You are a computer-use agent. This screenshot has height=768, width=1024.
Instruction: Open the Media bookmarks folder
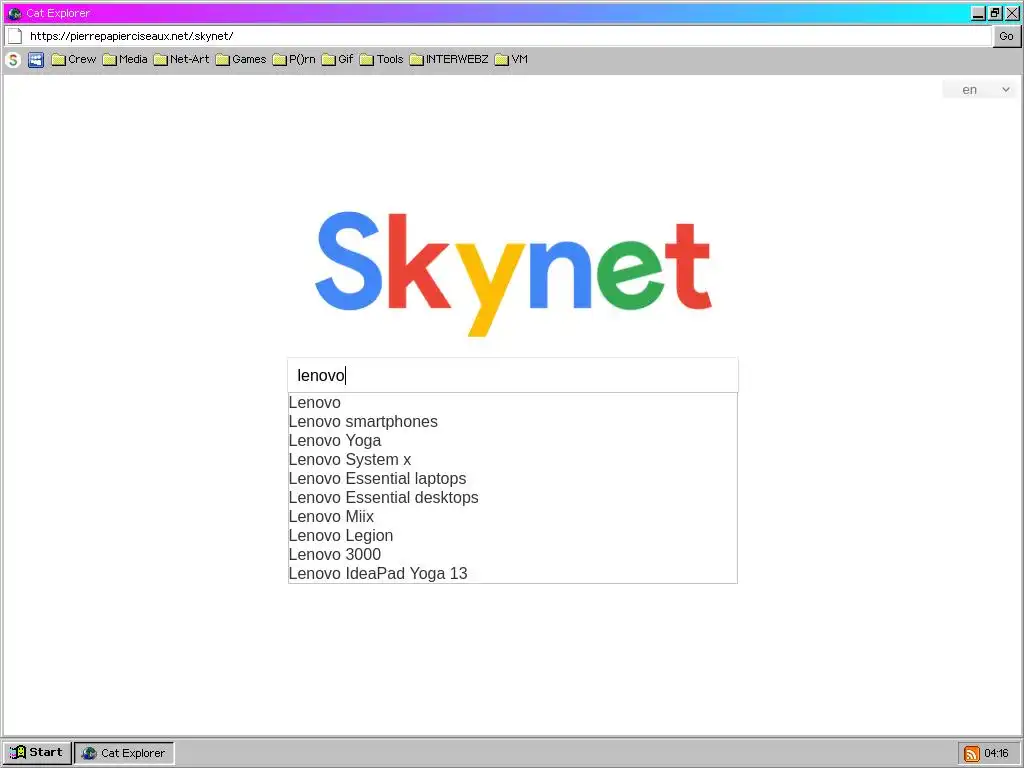click(125, 59)
